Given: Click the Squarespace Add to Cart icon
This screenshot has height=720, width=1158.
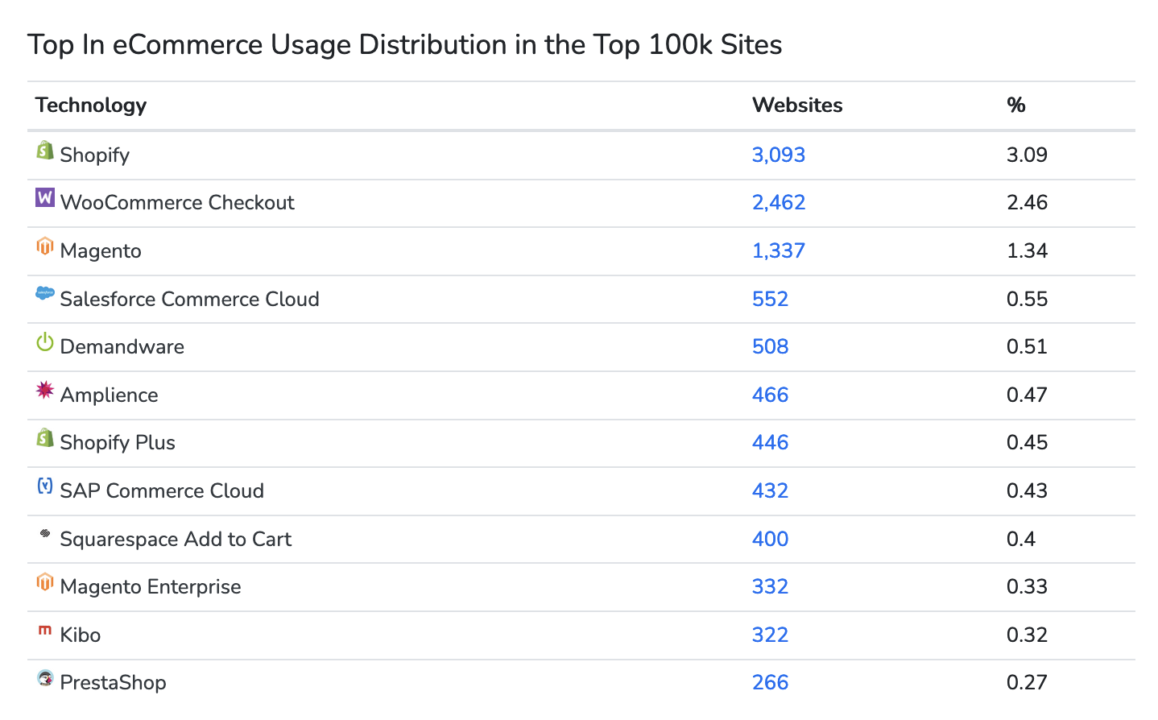Looking at the screenshot, I should (x=45, y=533).
